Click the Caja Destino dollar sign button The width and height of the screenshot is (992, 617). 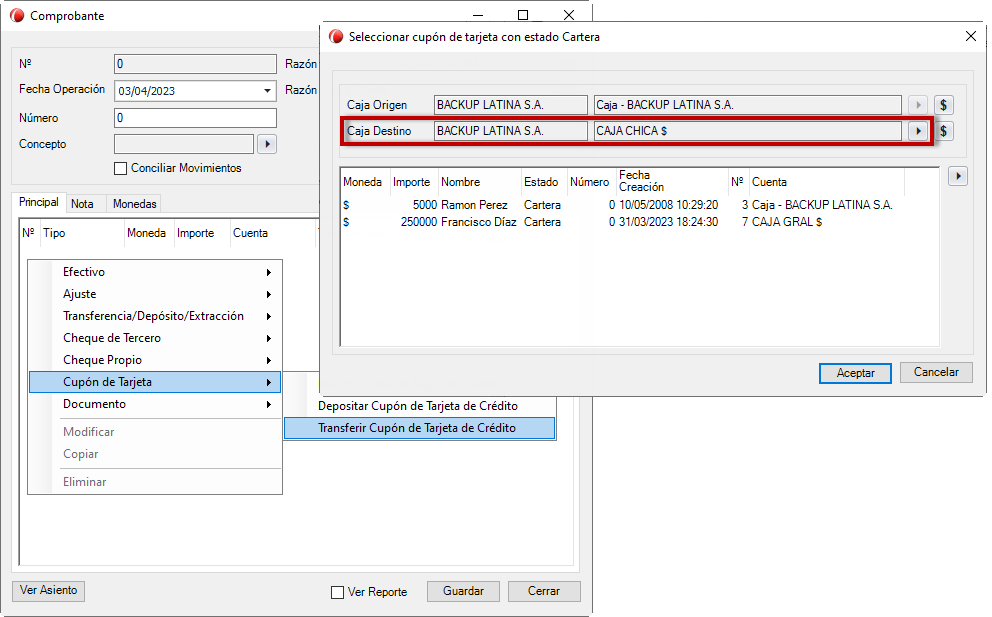coord(943,131)
